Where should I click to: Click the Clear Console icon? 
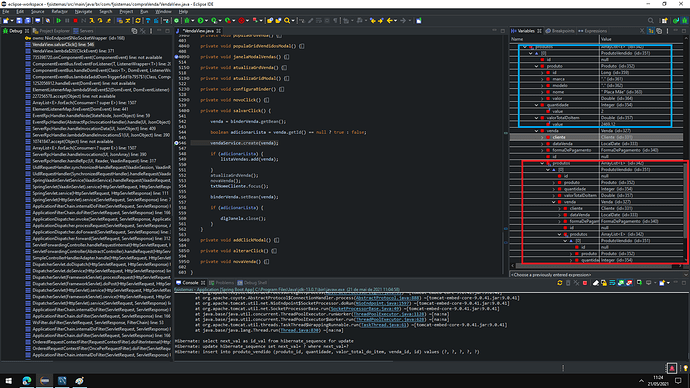coord(596,283)
